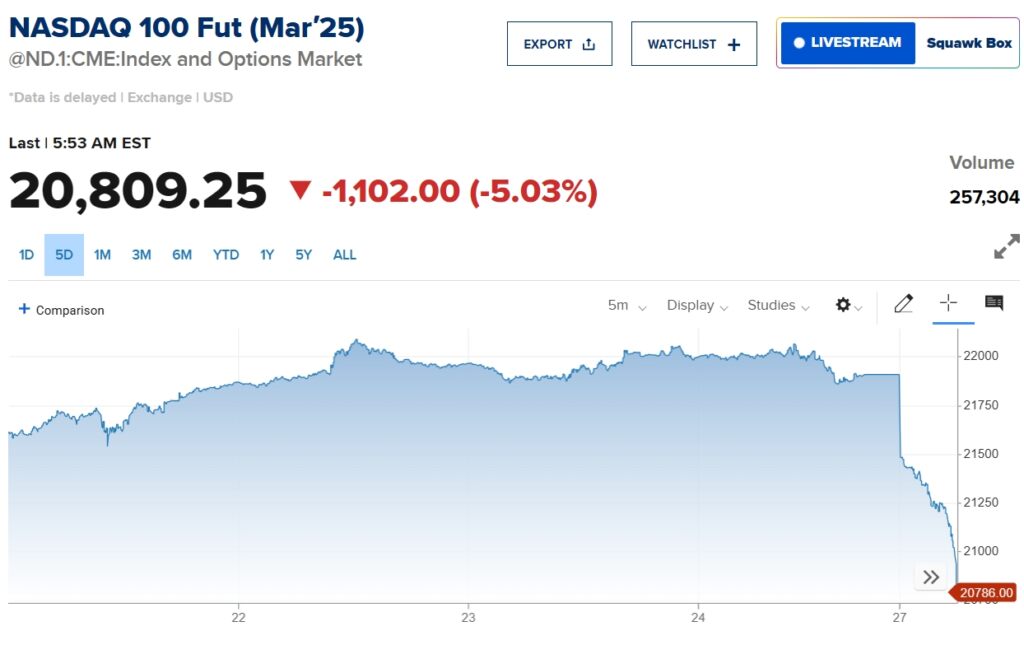Click the red 20786.00 price marker
The image size is (1024, 659).
coord(985,592)
